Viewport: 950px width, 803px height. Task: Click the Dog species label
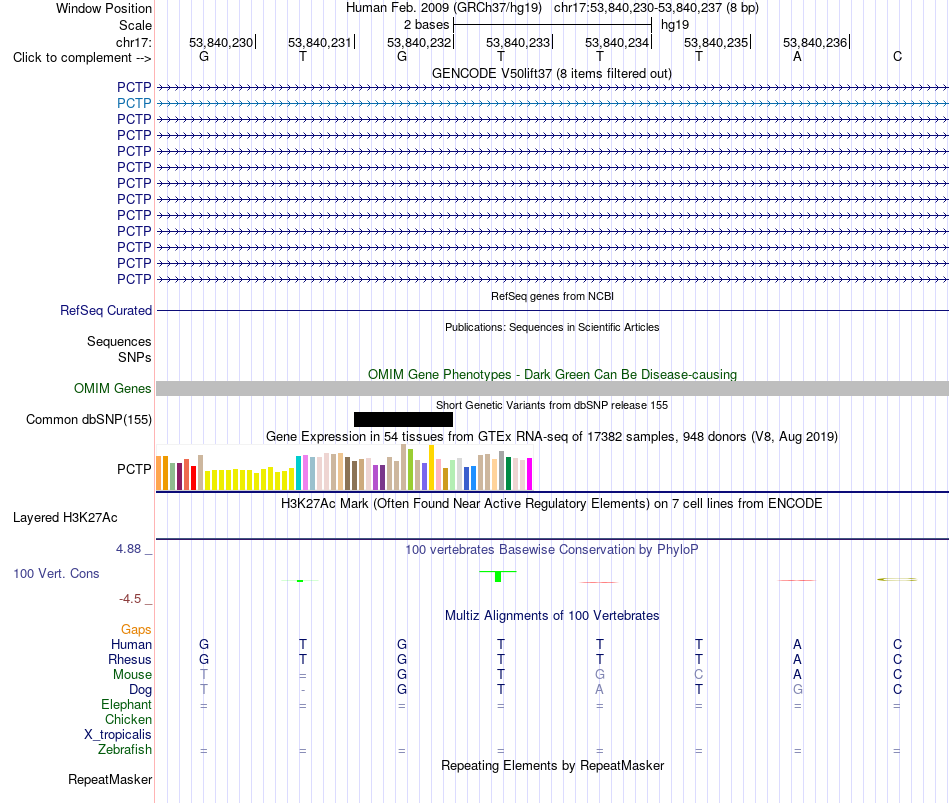[x=141, y=690]
